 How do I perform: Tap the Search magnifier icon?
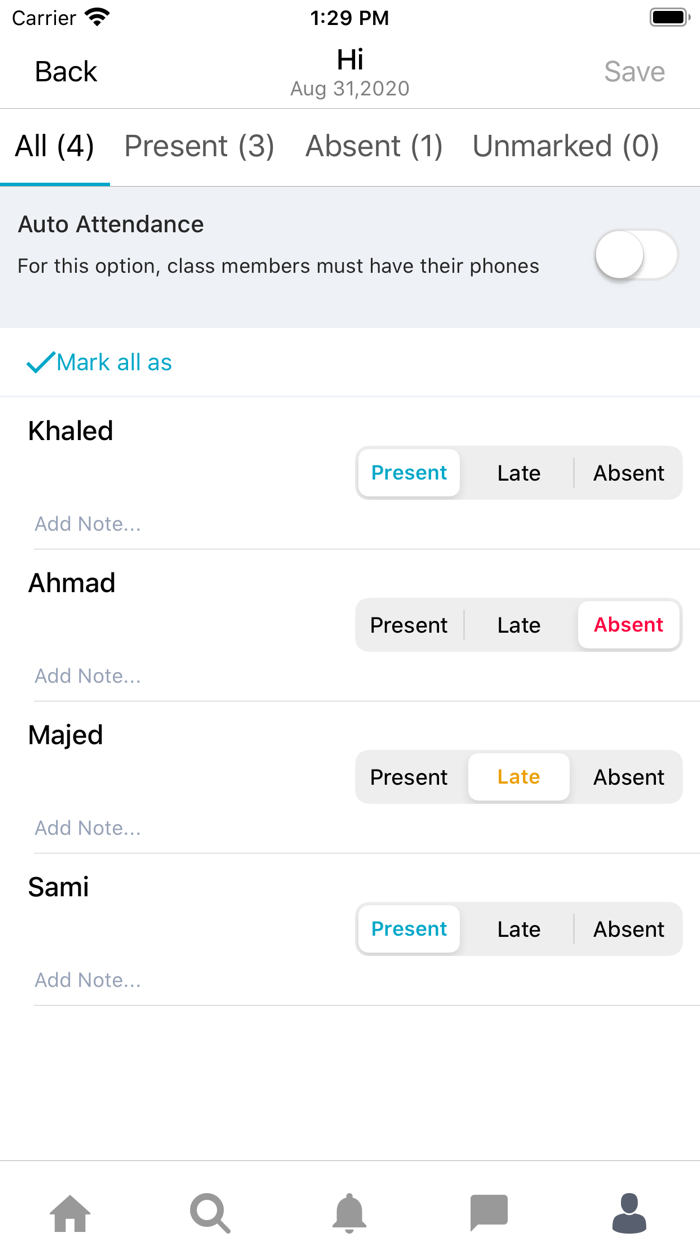[210, 1214]
